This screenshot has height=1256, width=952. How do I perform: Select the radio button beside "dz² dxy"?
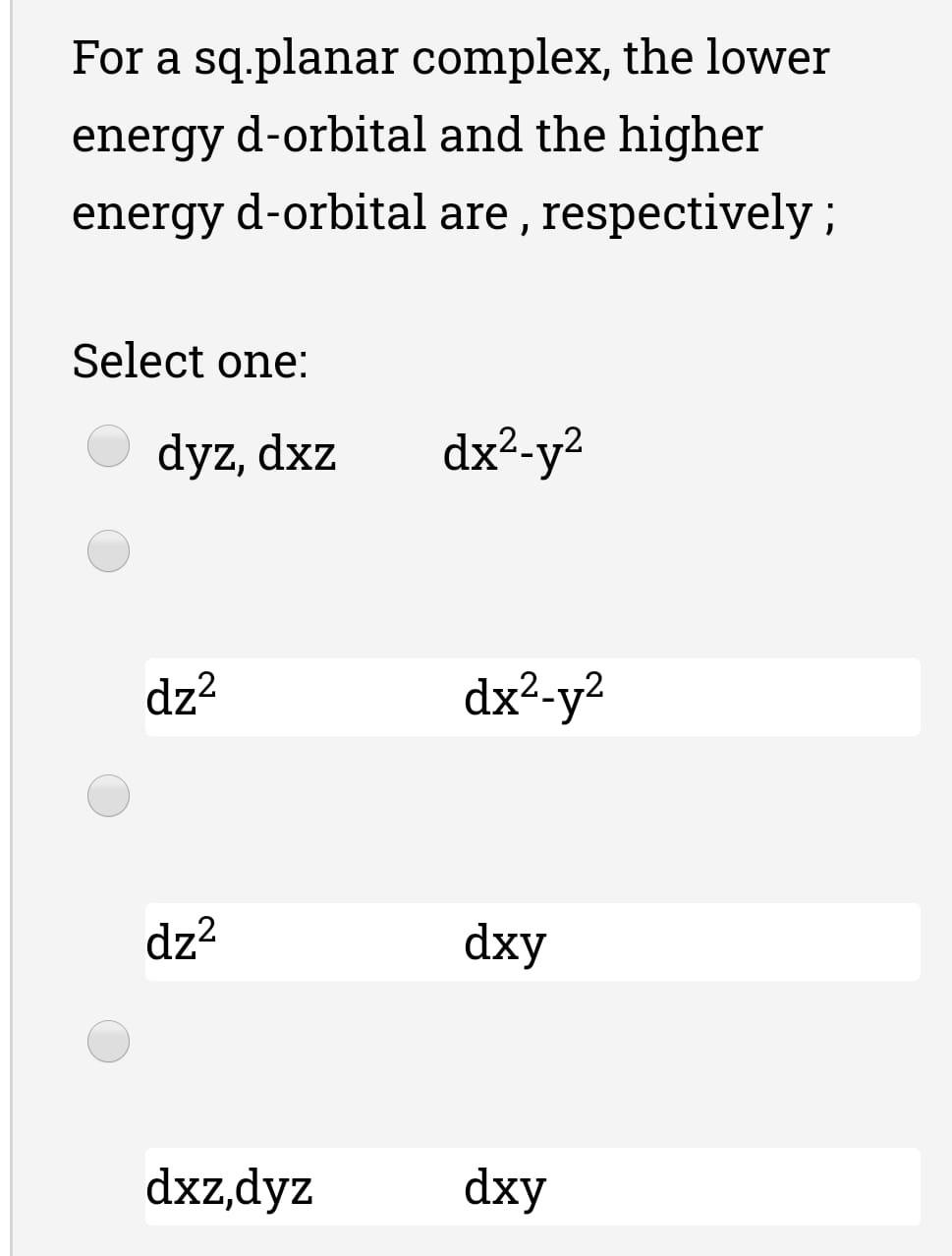[106, 796]
